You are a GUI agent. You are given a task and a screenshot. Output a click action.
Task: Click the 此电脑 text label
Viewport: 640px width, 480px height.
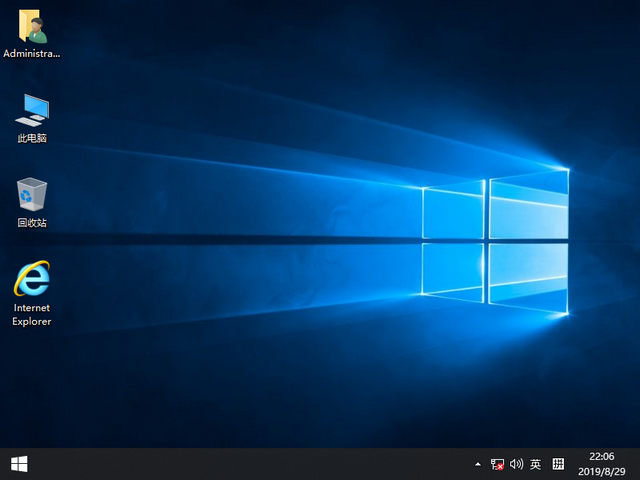tap(32, 138)
